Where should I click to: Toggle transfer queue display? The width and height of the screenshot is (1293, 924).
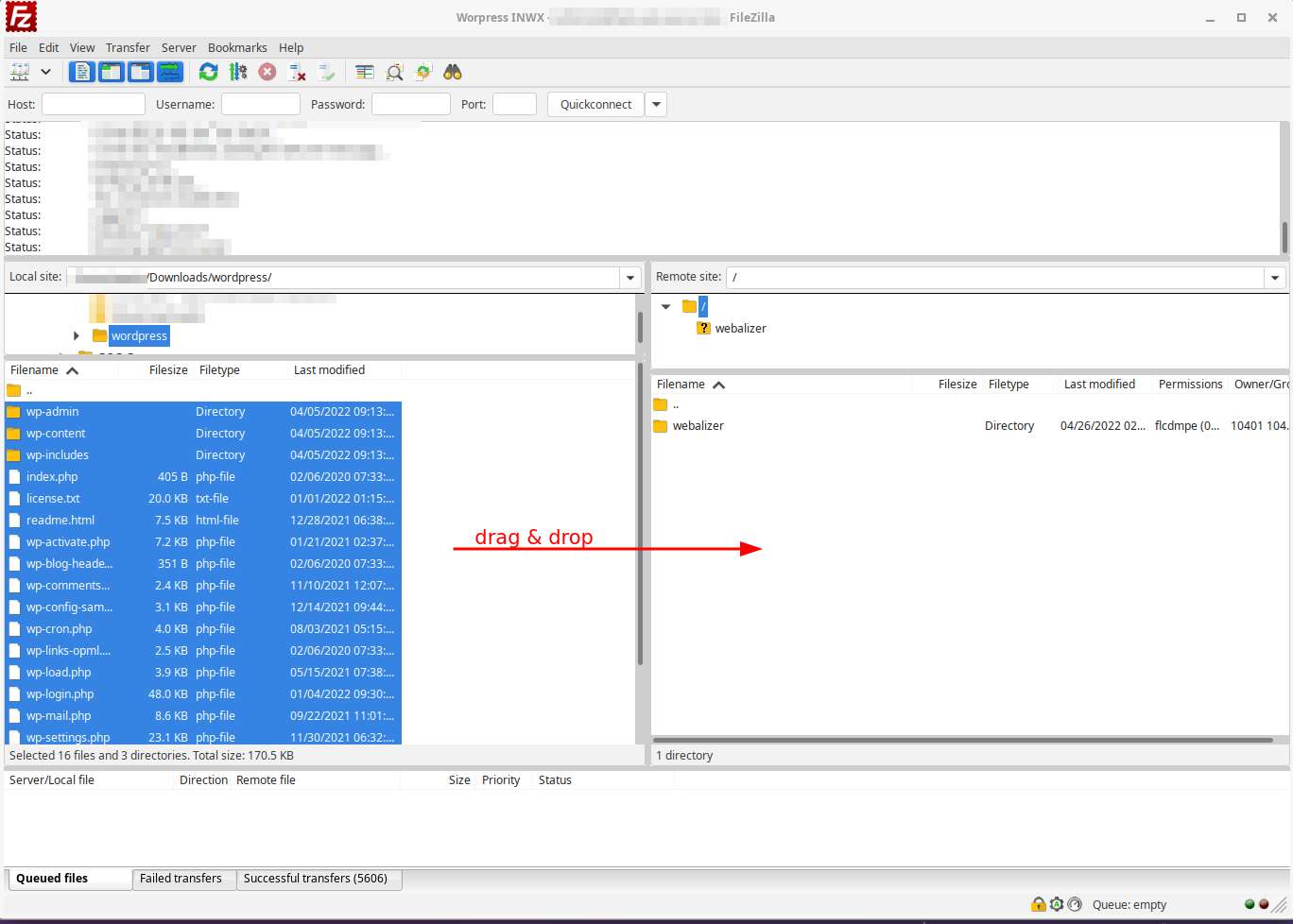(170, 72)
